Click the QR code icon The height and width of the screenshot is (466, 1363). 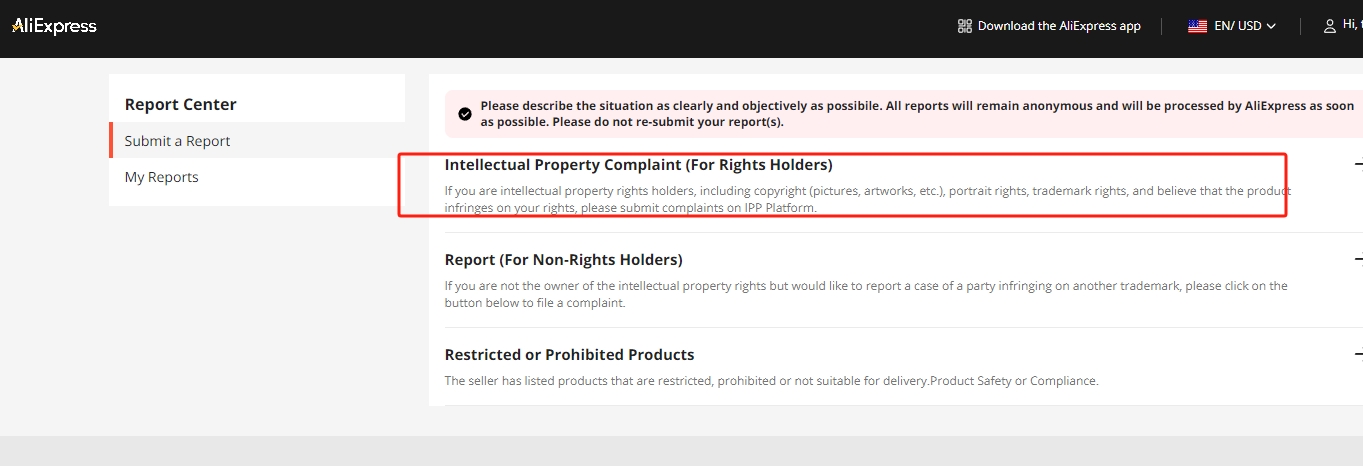(964, 26)
